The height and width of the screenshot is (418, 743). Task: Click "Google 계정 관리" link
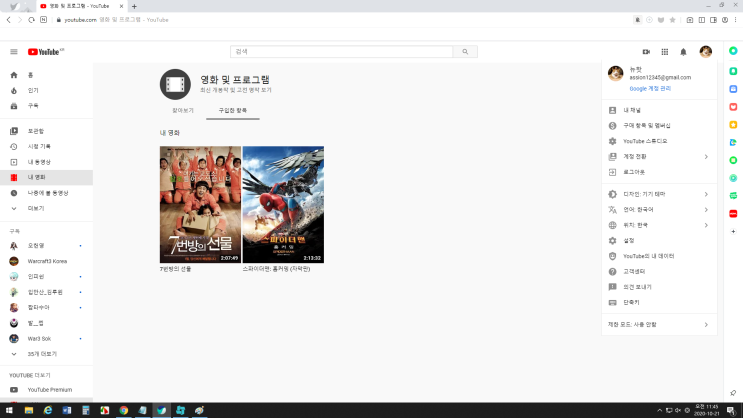pos(650,89)
